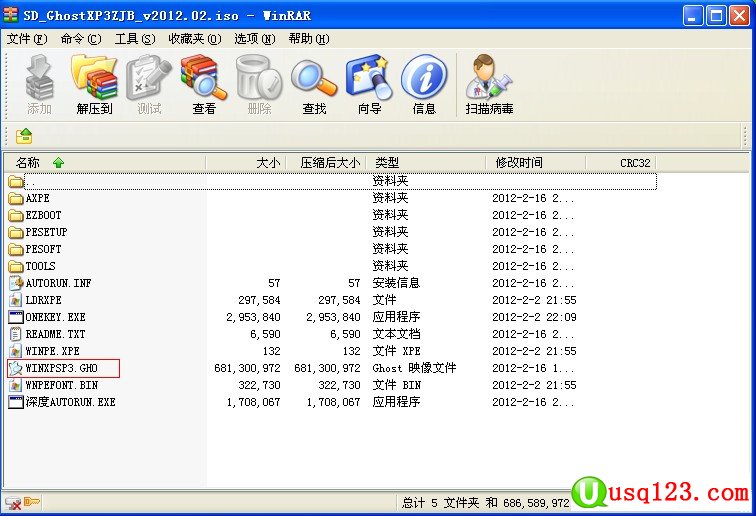Open the Favorites (收藏夹) menu
The height and width of the screenshot is (516, 756).
click(x=195, y=39)
